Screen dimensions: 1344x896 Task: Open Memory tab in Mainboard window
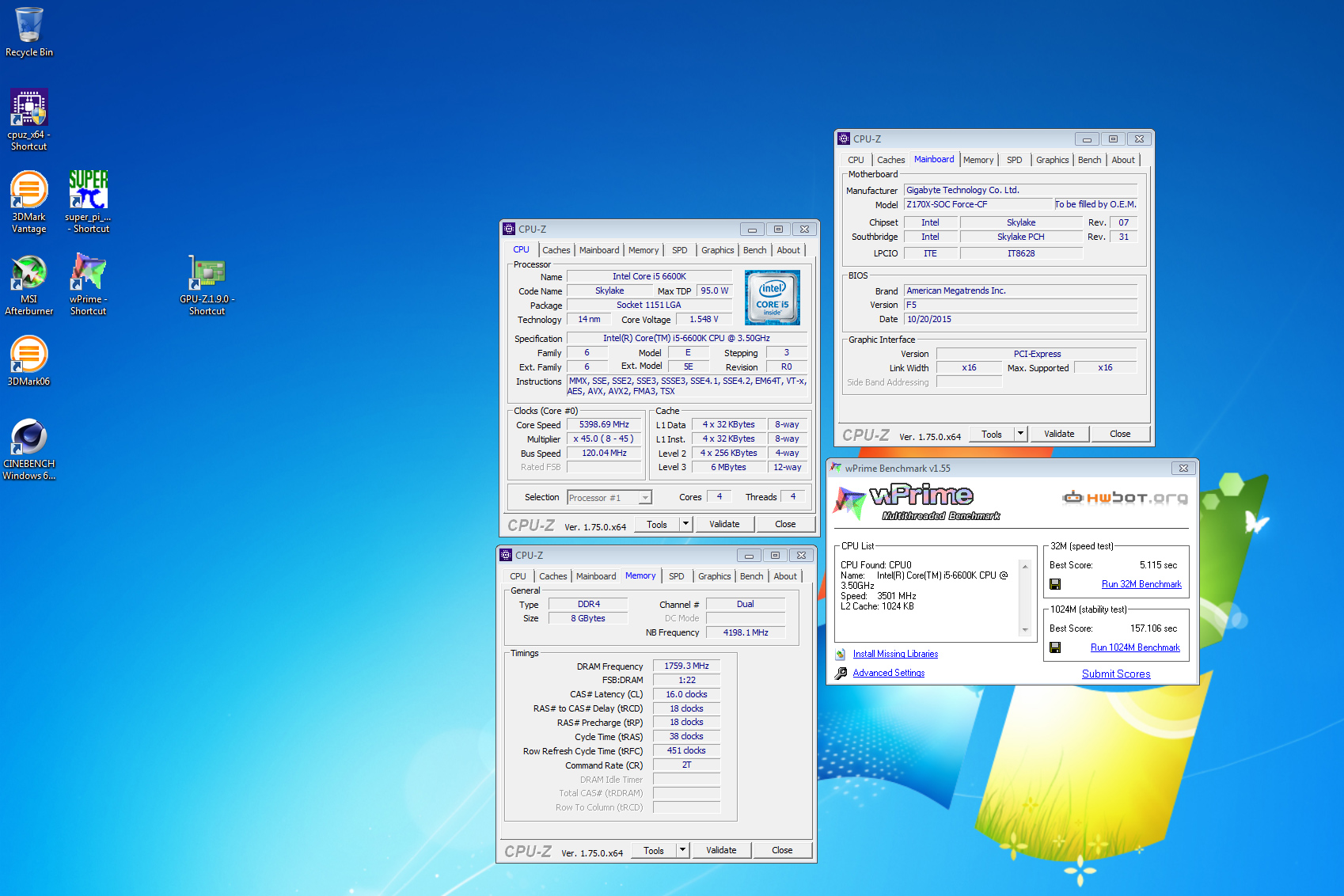point(978,160)
